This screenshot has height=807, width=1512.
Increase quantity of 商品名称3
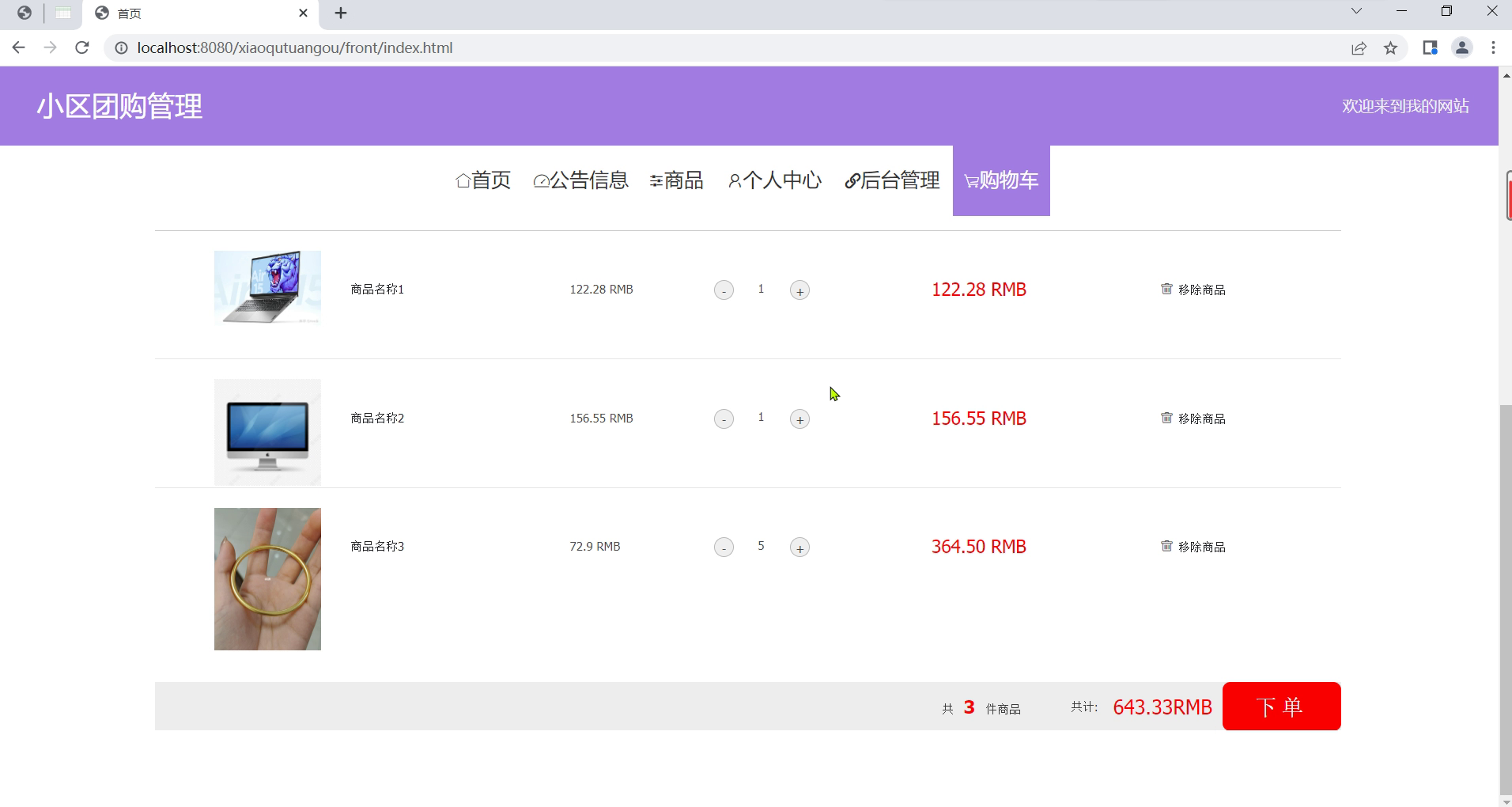click(799, 547)
